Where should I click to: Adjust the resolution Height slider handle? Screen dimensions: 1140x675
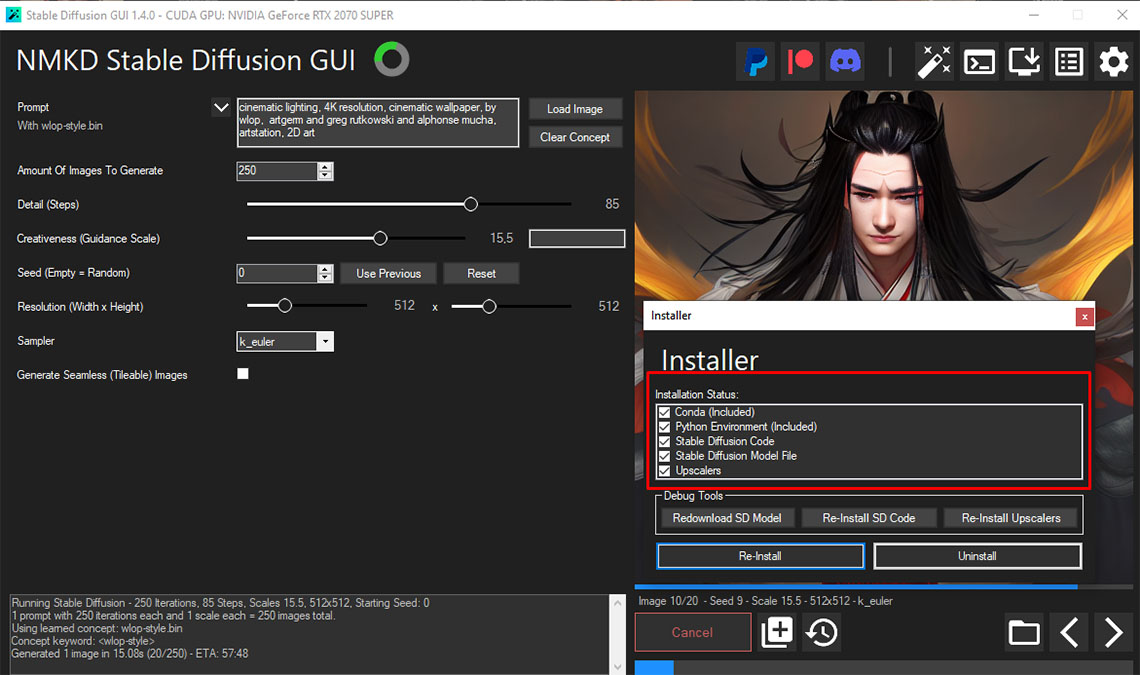tap(489, 306)
